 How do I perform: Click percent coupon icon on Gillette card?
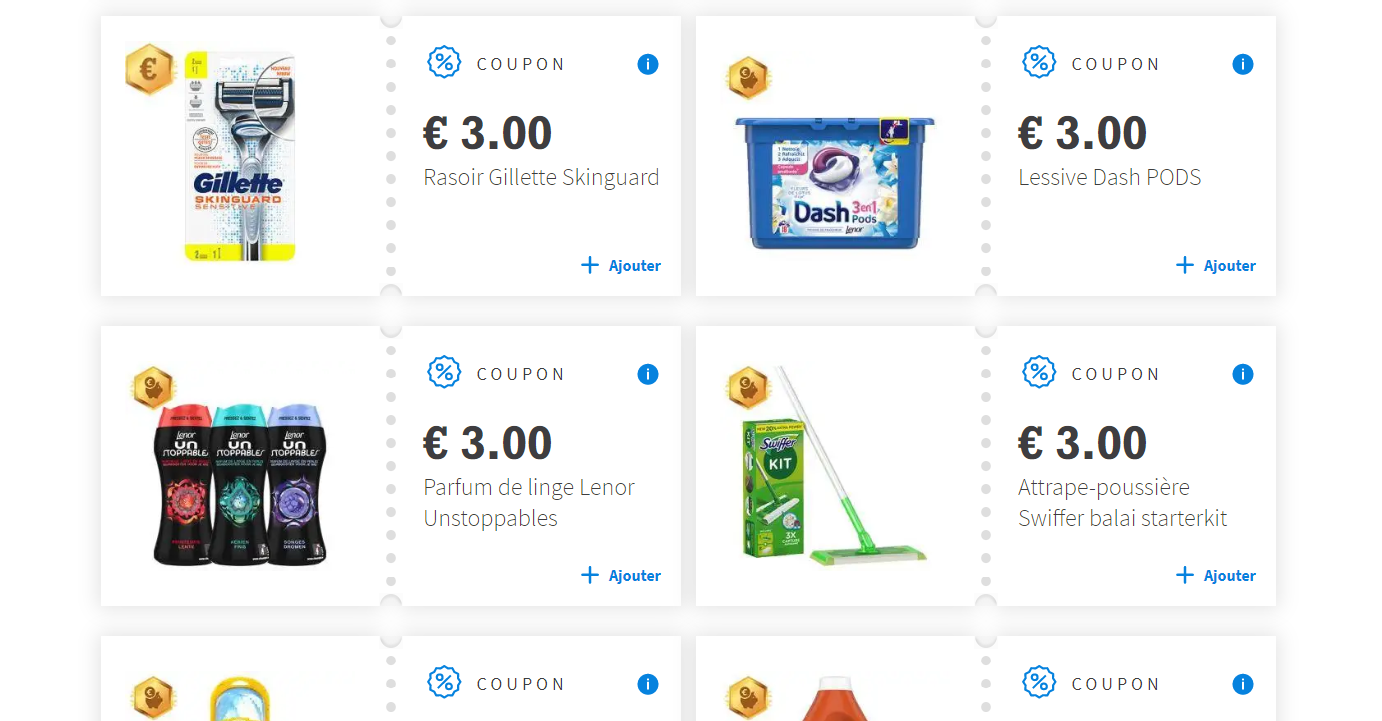pyautogui.click(x=444, y=62)
